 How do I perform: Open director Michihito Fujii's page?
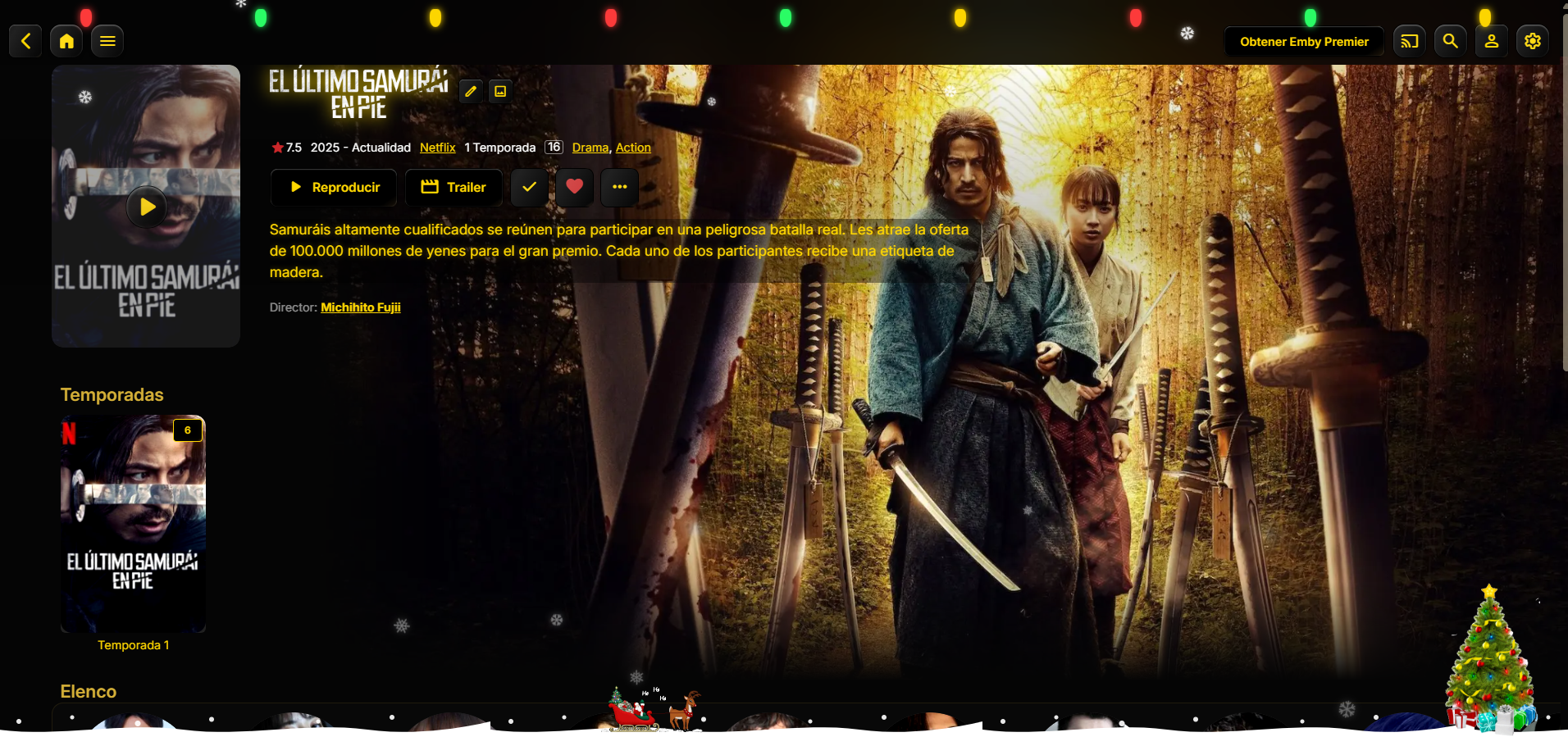point(361,307)
